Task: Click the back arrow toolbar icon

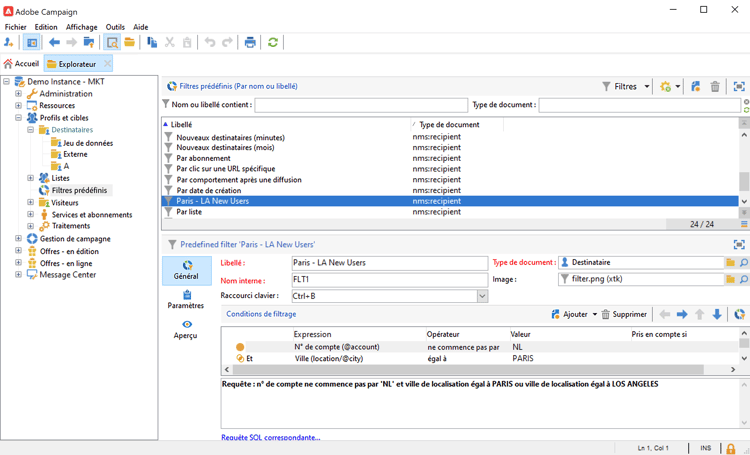Action: (x=54, y=43)
